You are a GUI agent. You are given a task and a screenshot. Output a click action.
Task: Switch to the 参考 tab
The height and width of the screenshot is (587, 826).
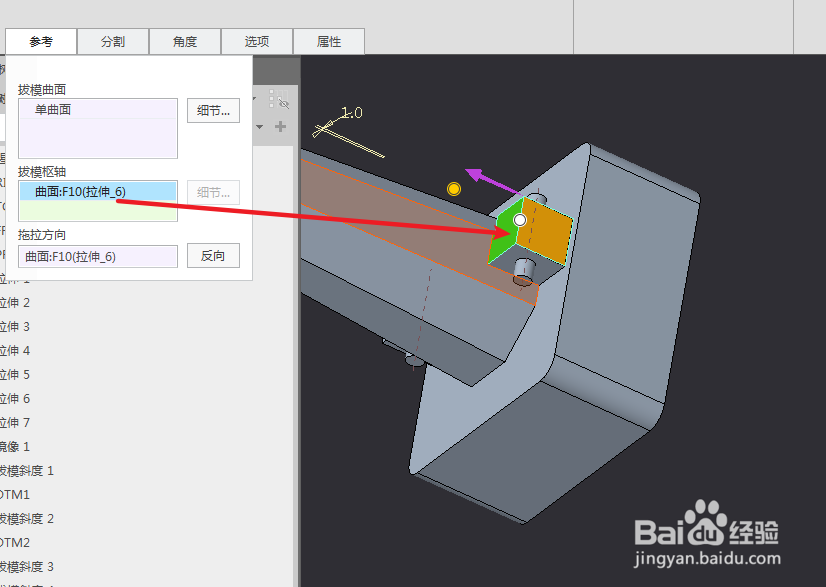tap(41, 42)
